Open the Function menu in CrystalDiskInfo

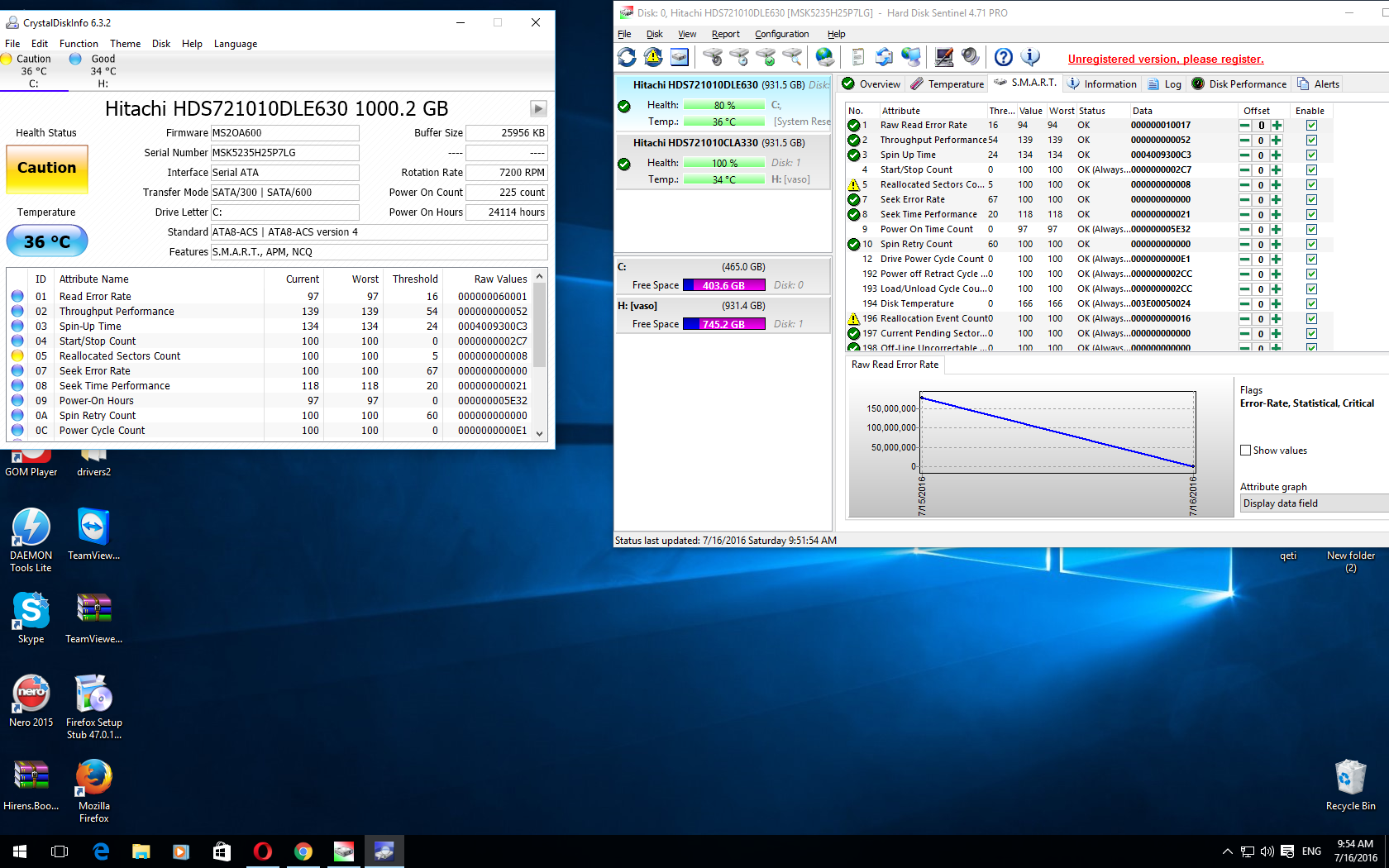pyautogui.click(x=79, y=44)
